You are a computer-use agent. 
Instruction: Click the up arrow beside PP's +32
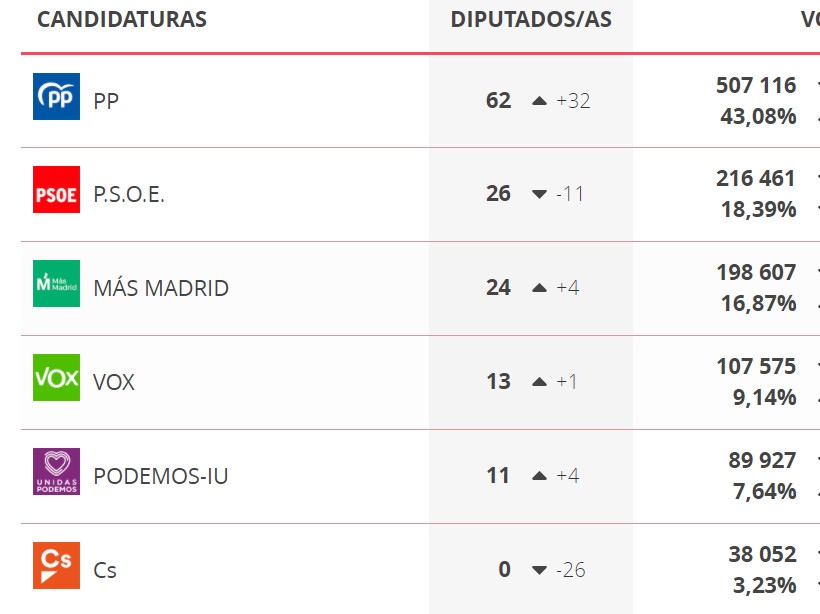click(539, 101)
